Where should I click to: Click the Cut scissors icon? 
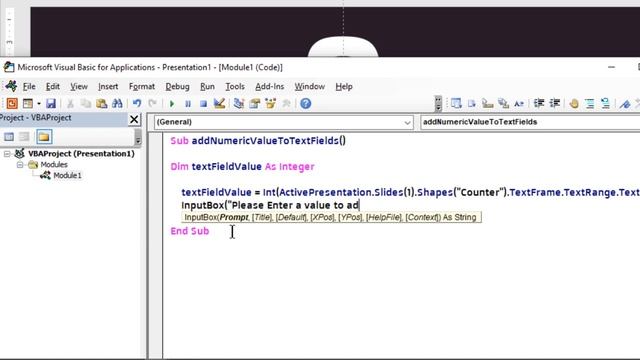(x=70, y=104)
